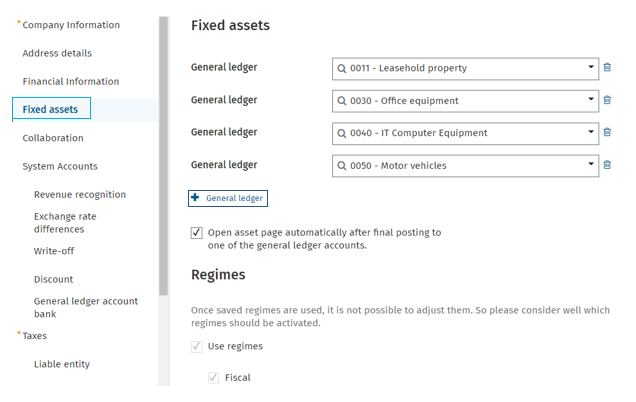Delete the Leasehold property ledger row
Image resolution: width=636 pixels, height=402 pixels.
click(x=607, y=67)
